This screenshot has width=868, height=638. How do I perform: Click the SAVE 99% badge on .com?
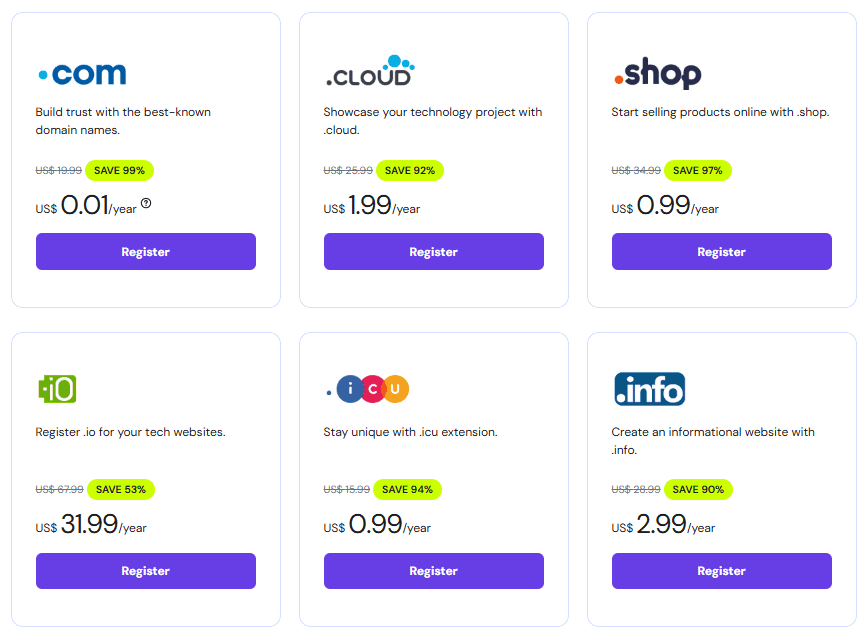click(x=119, y=170)
